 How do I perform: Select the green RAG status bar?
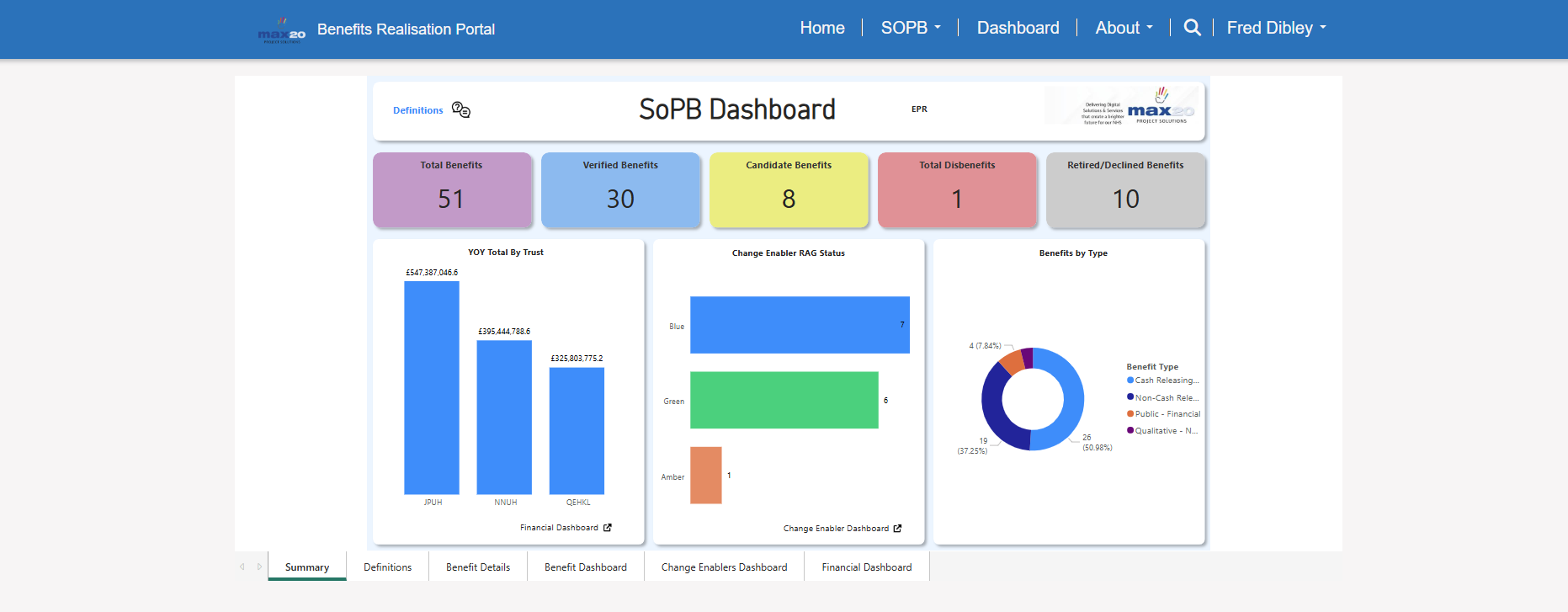point(784,400)
